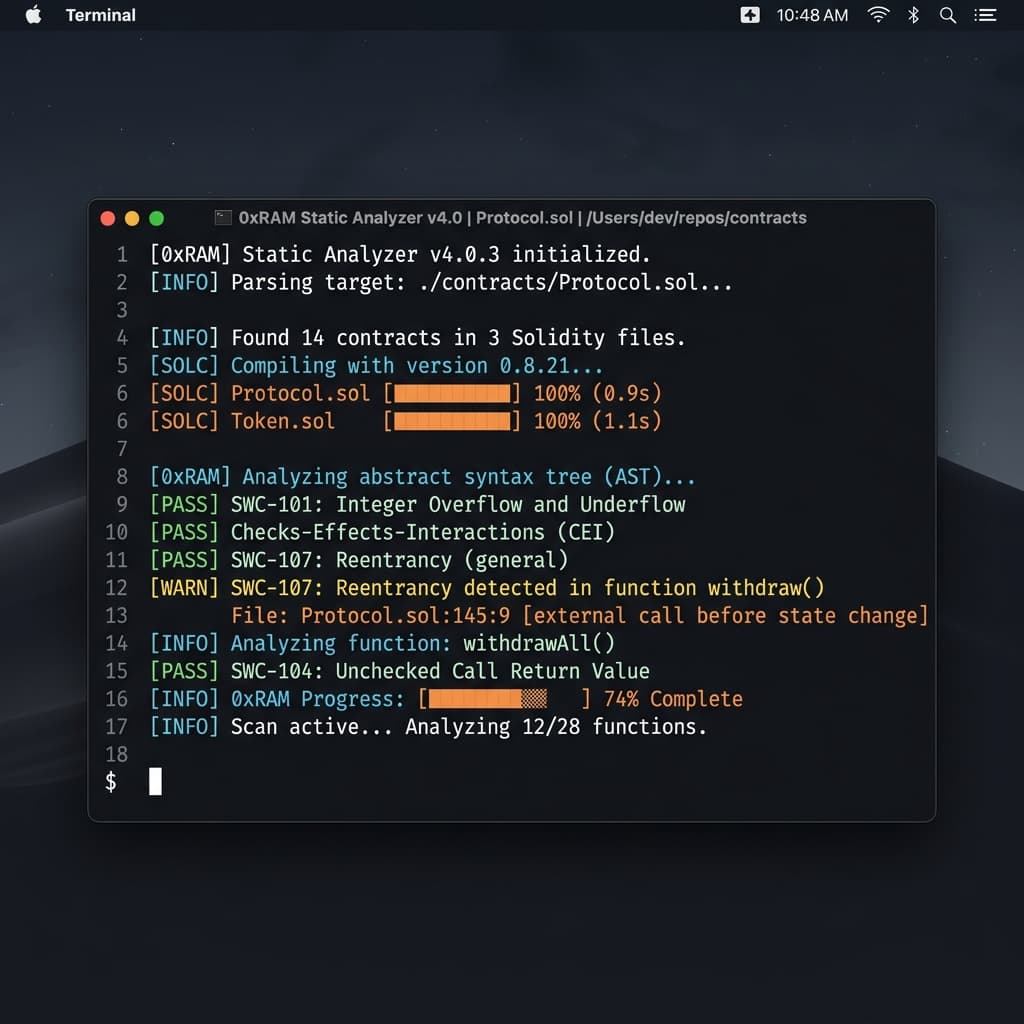The image size is (1024, 1024).
Task: Click 'SWC-101: Integer Overflow and Underflow'
Action: tap(458, 505)
